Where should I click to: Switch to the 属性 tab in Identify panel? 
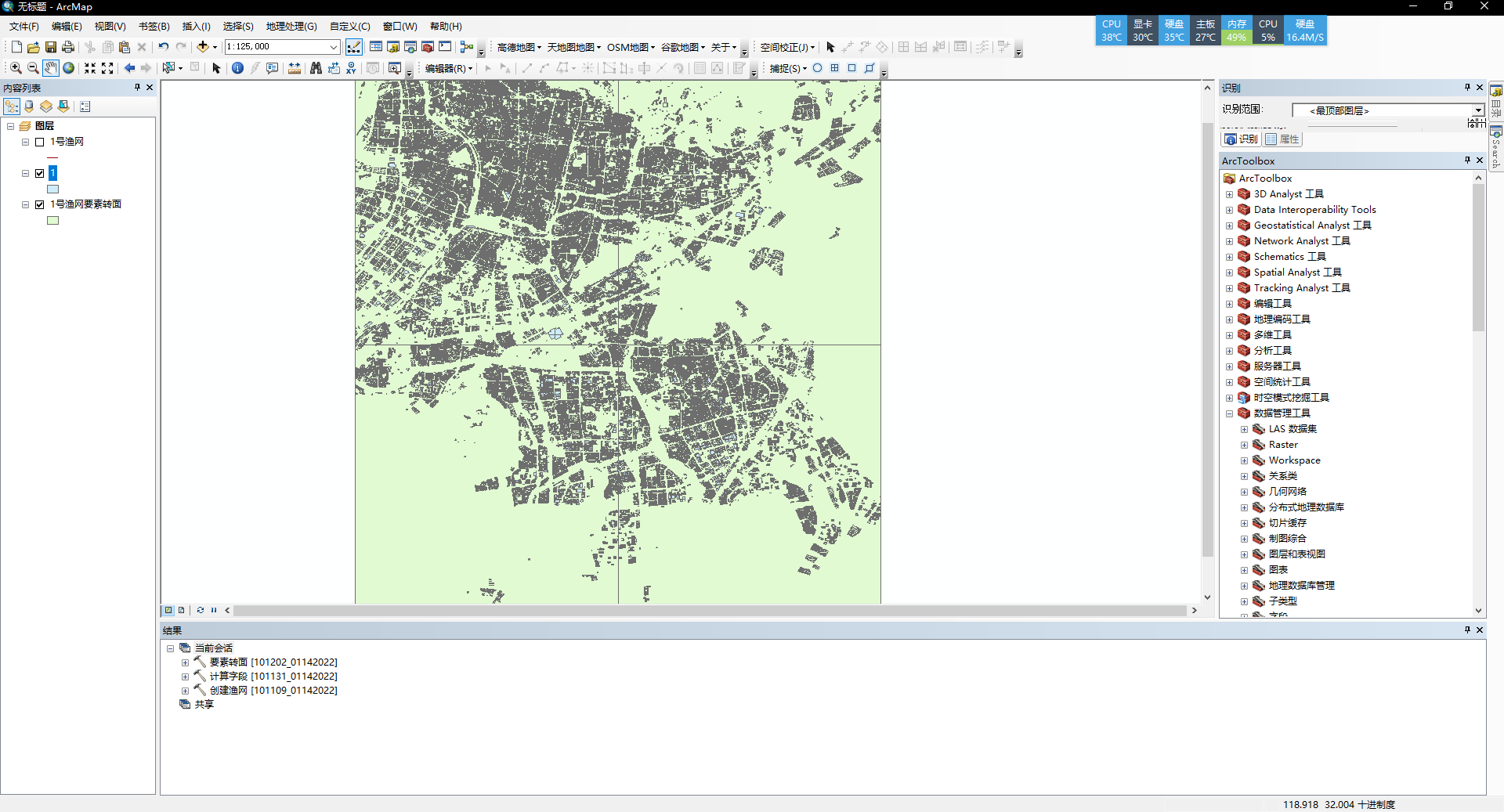[1282, 139]
